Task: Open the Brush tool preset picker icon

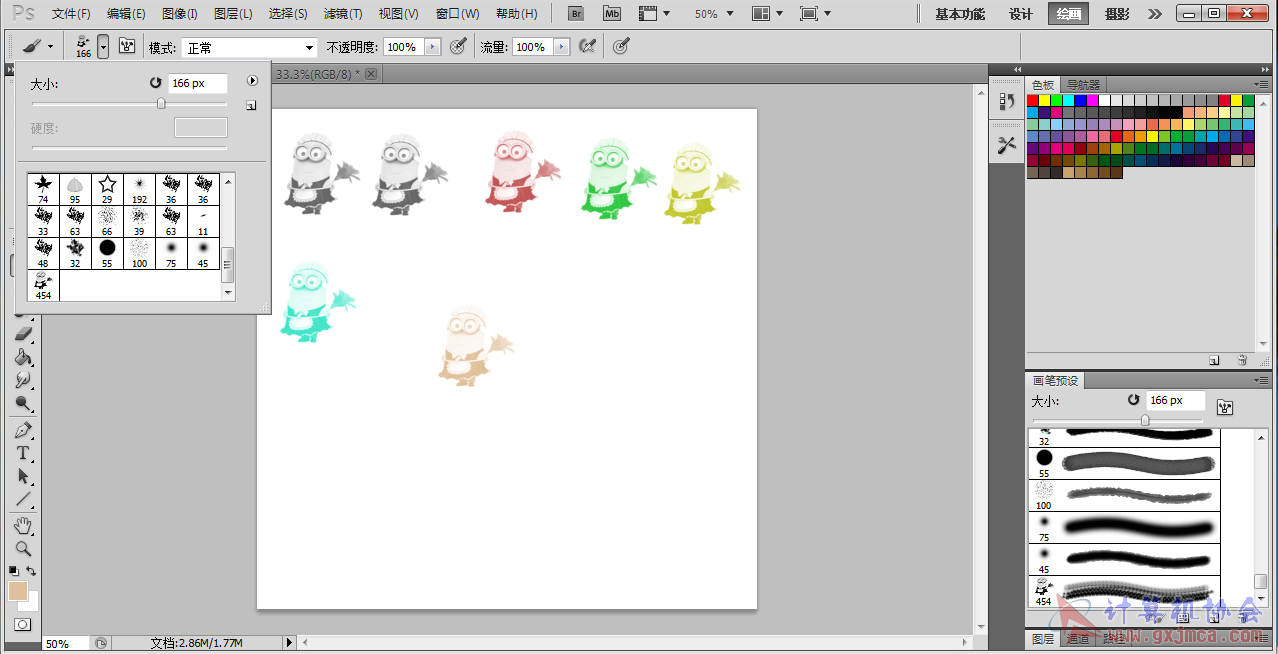Action: (x=37, y=47)
